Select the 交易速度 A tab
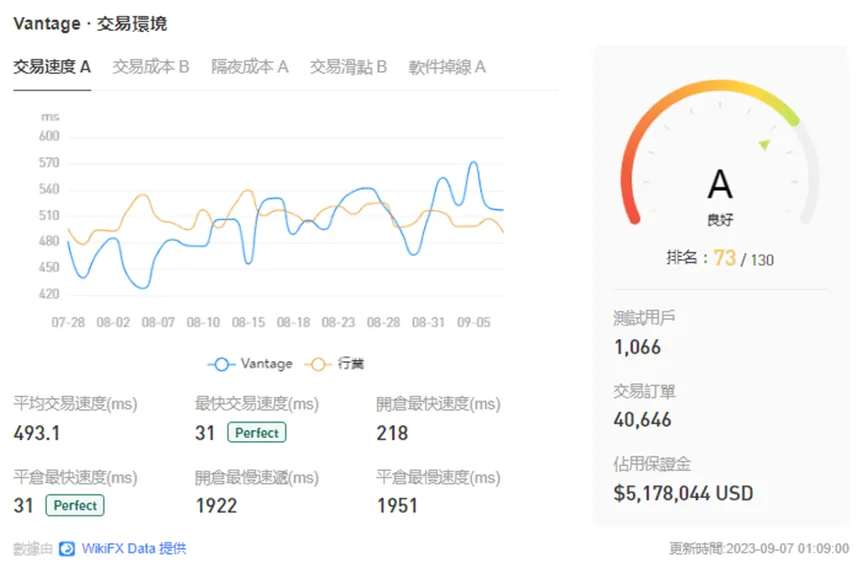This screenshot has width=864, height=563. (x=52, y=67)
